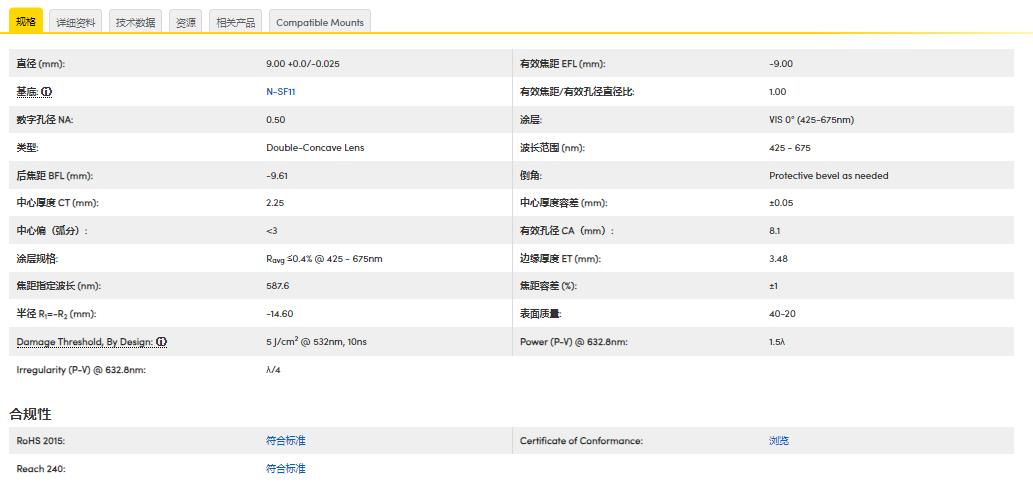Select the 边缘厚度 ET (mm) label

tap(560, 259)
